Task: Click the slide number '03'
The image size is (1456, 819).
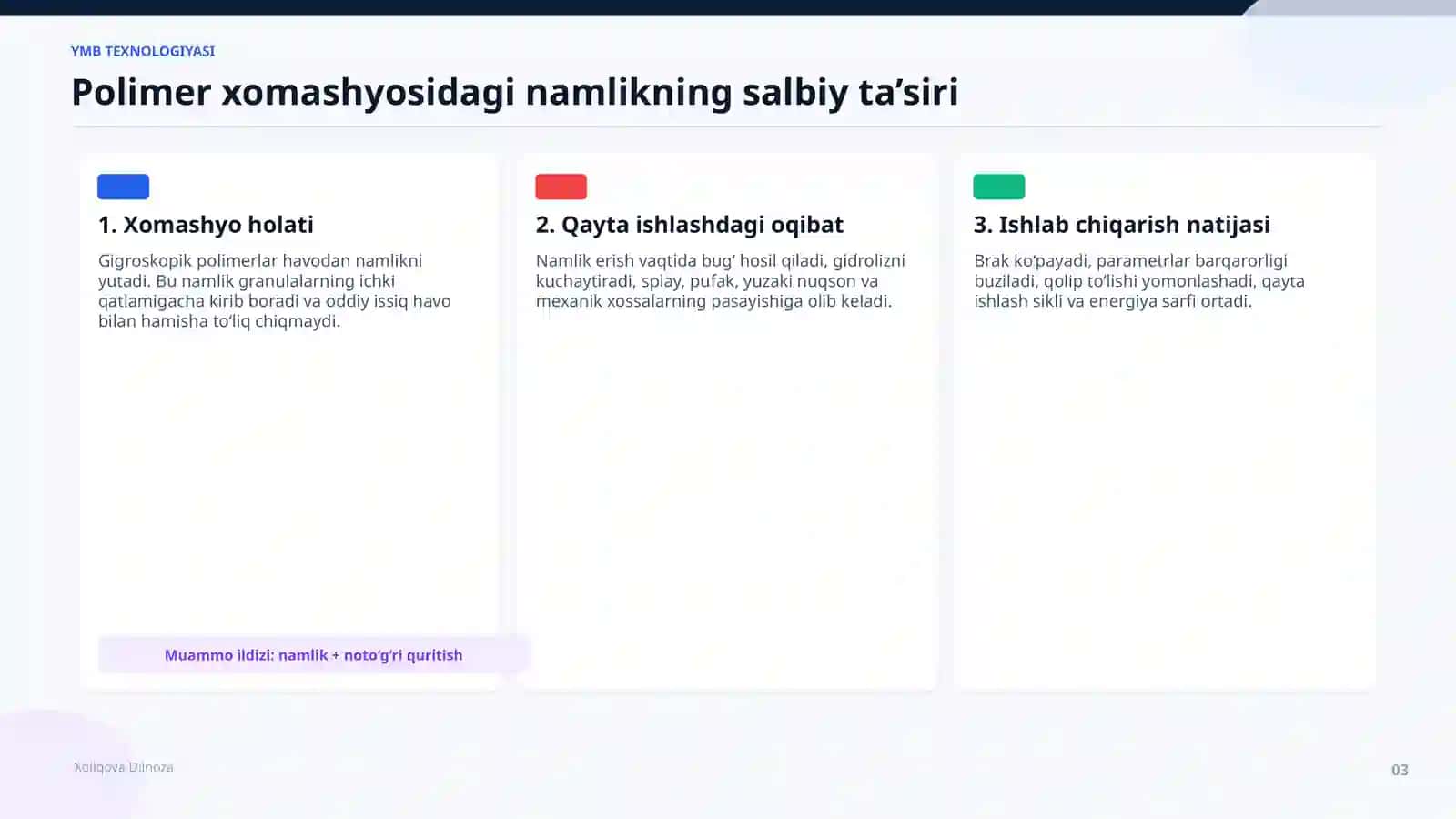Action: point(1400,770)
